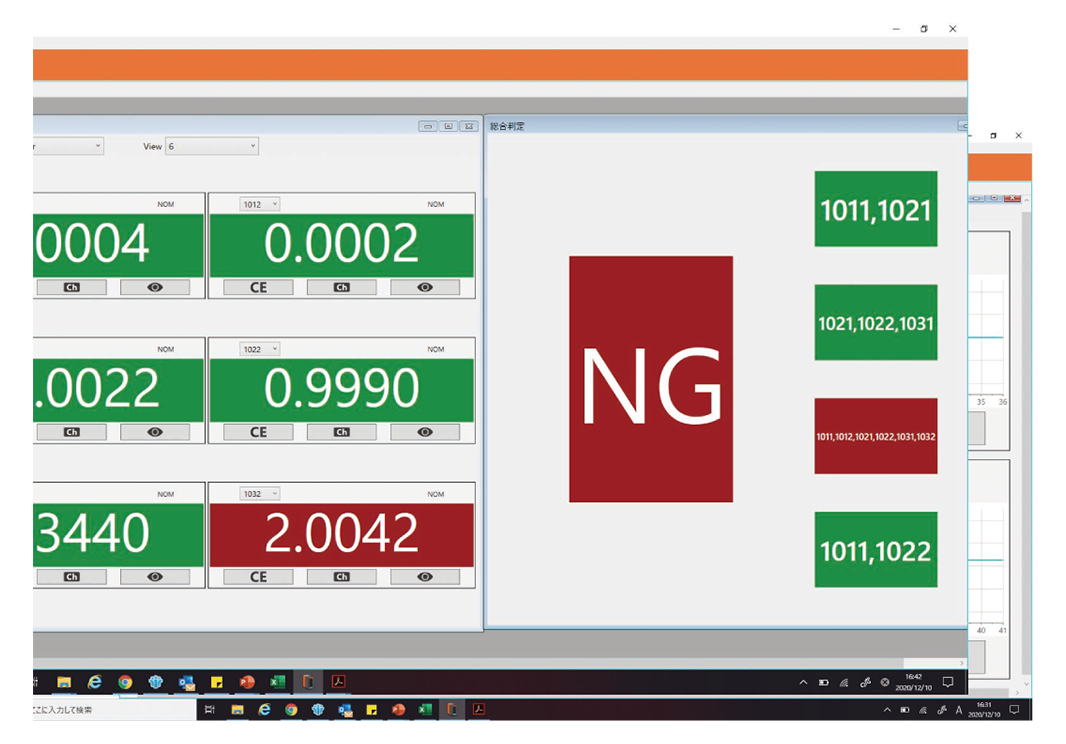Open Excel from the bottom-most taskbar
1066x744 pixels.
pos(425,710)
